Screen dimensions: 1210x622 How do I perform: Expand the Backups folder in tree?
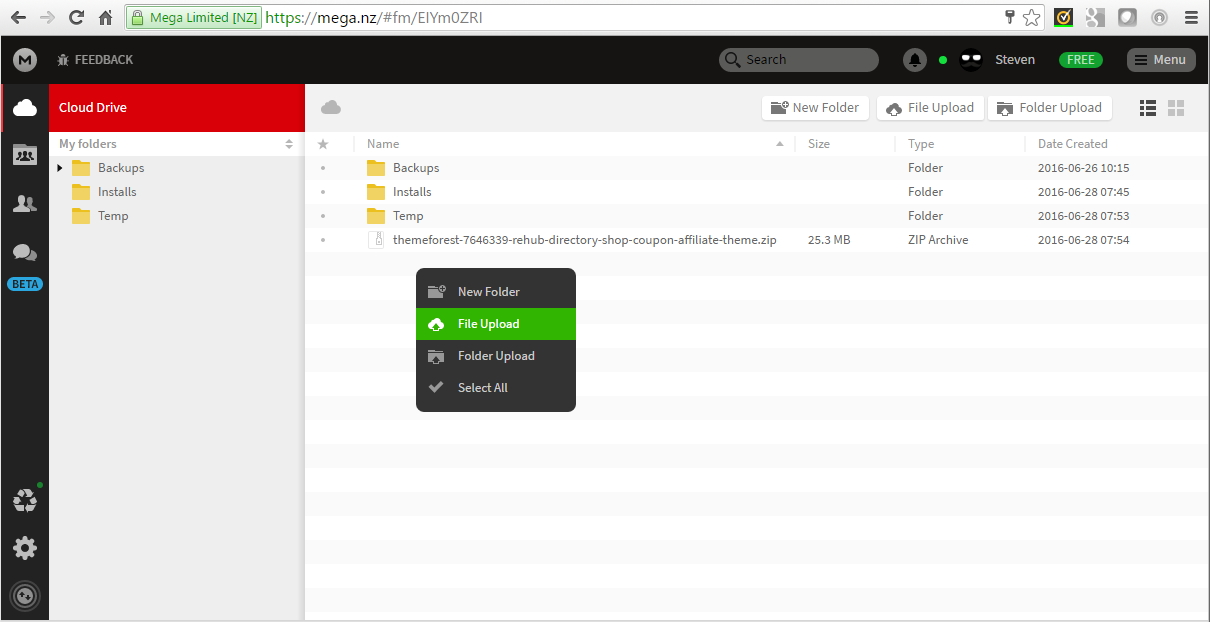point(60,168)
